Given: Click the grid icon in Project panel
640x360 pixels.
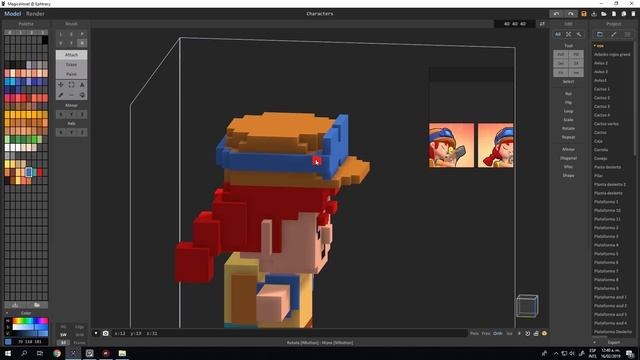Looking at the screenshot, I should click(627, 34).
